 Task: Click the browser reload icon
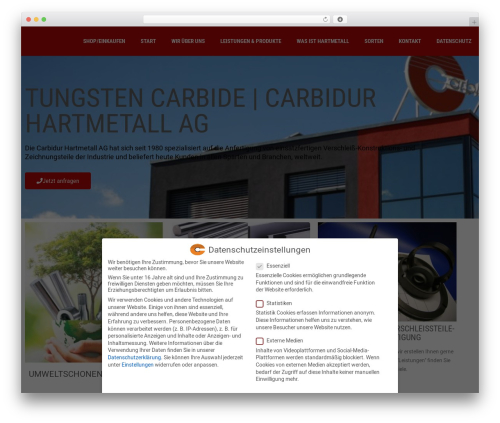pyautogui.click(x=325, y=19)
